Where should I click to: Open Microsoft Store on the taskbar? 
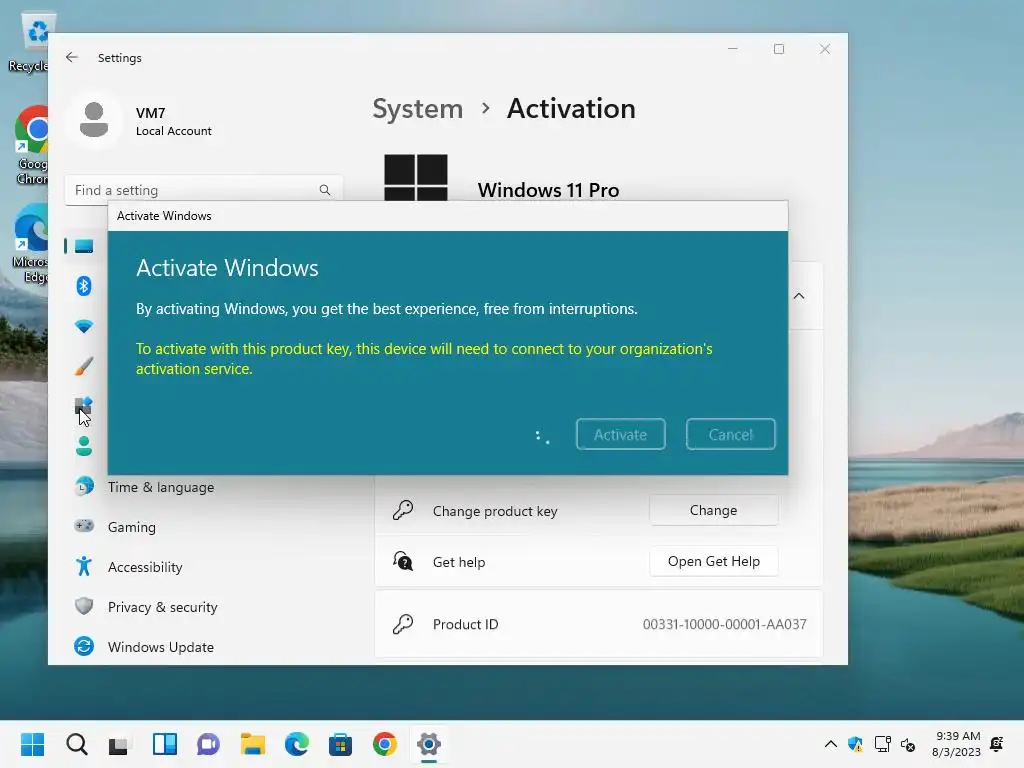click(x=340, y=744)
